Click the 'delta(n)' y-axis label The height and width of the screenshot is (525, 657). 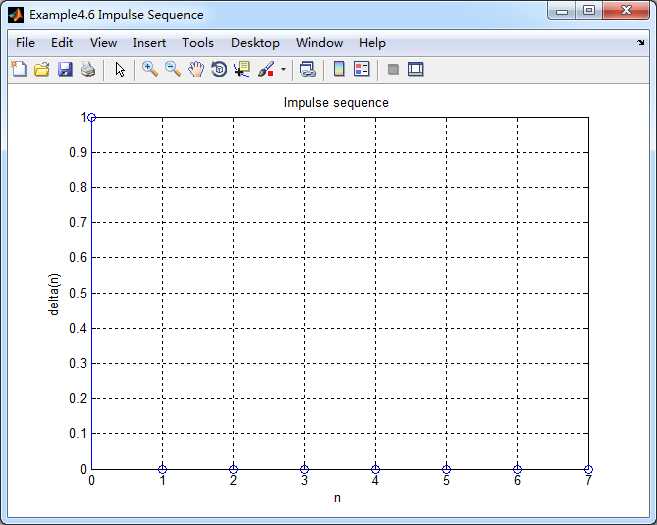(x=54, y=294)
